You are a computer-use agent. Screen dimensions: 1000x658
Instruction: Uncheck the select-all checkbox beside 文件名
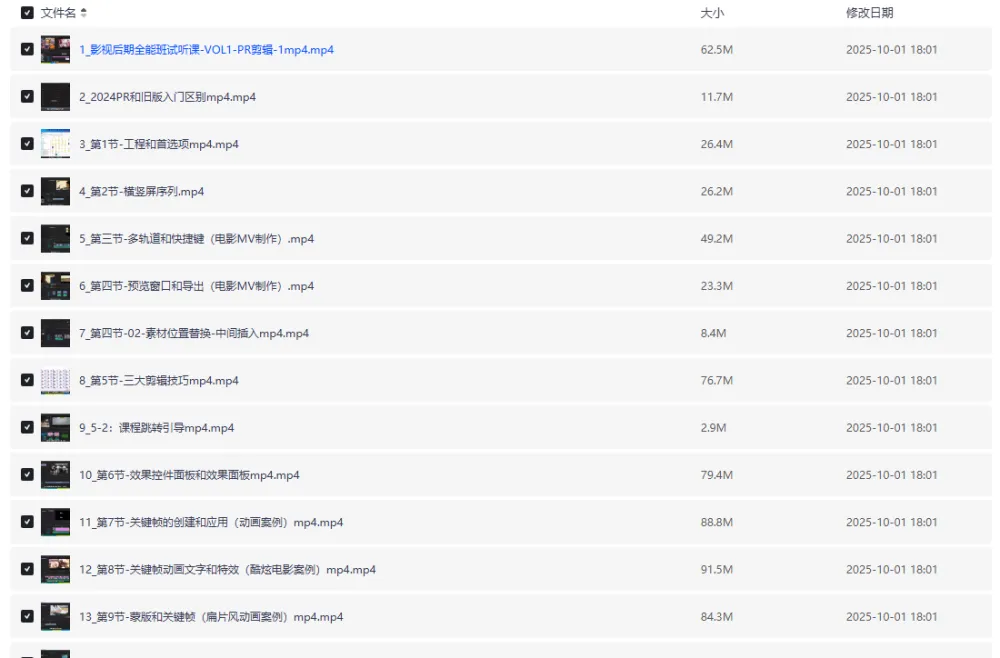tap(27, 13)
